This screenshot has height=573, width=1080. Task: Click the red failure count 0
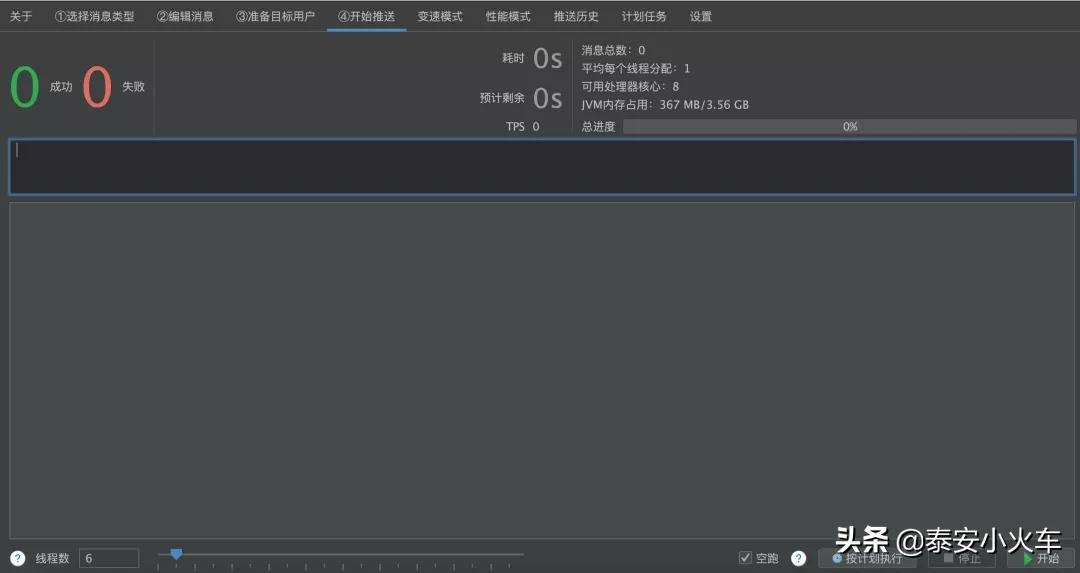pyautogui.click(x=97, y=86)
